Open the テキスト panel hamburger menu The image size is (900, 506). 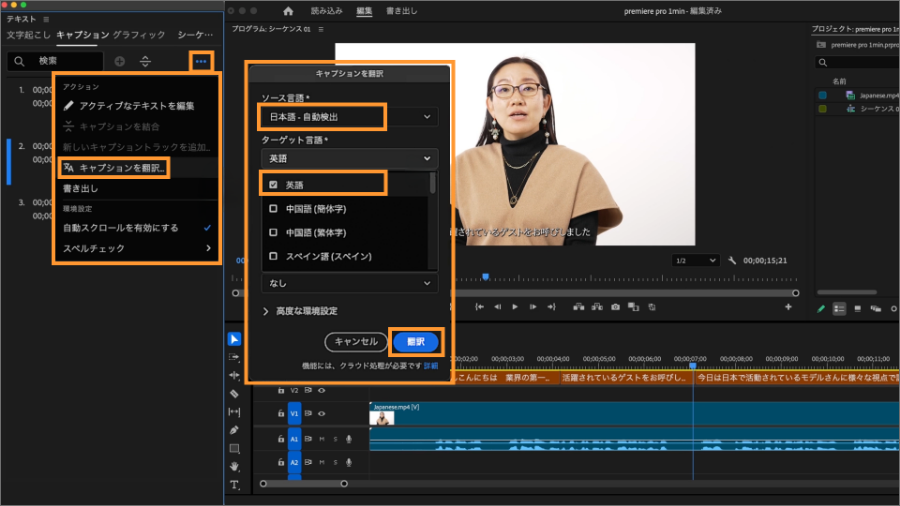(46, 19)
